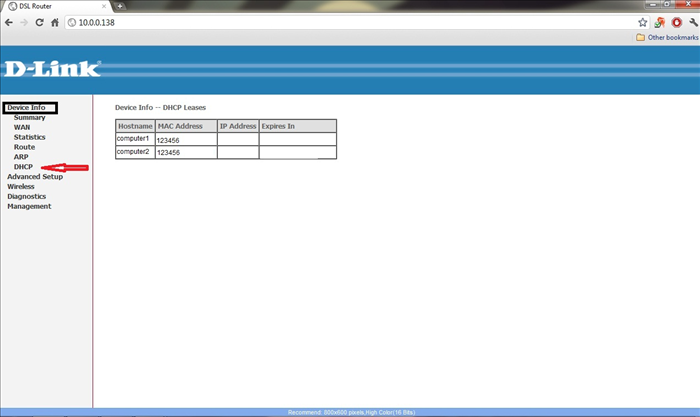Close the DSL Router tab
This screenshot has height=417, width=700.
(x=105, y=6)
